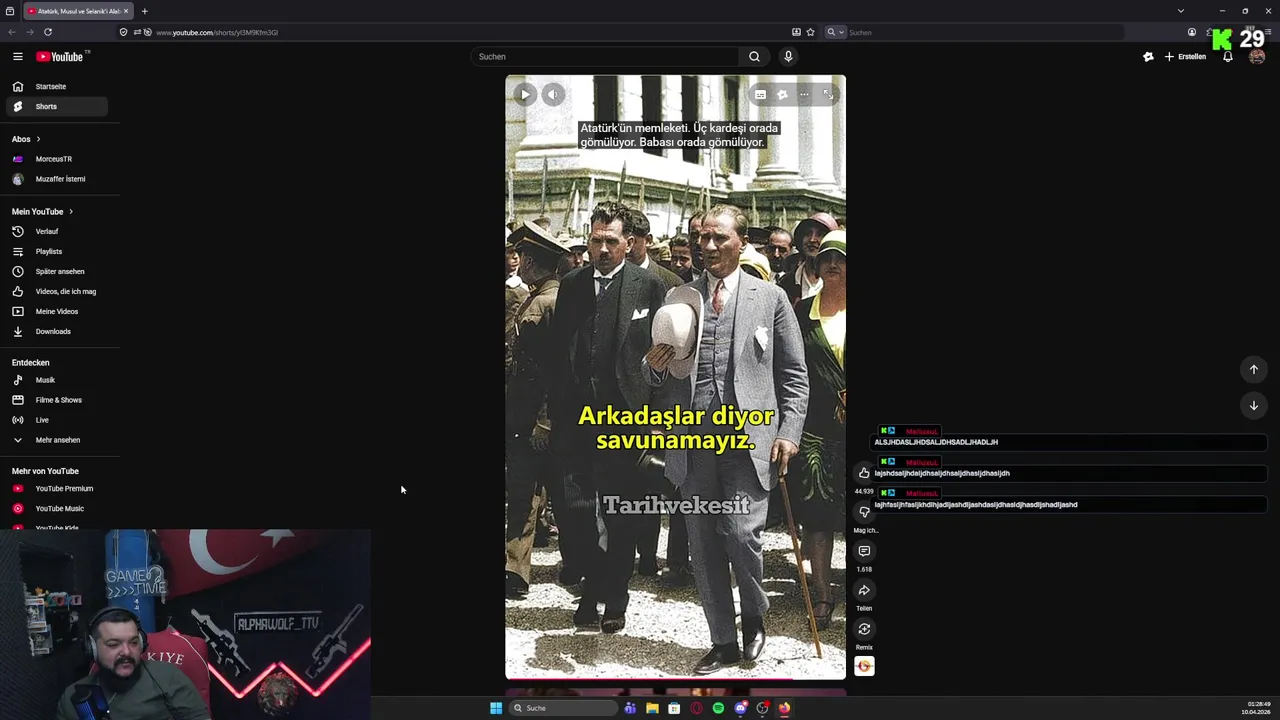Open the browser tab list dropdown

click(x=1180, y=11)
